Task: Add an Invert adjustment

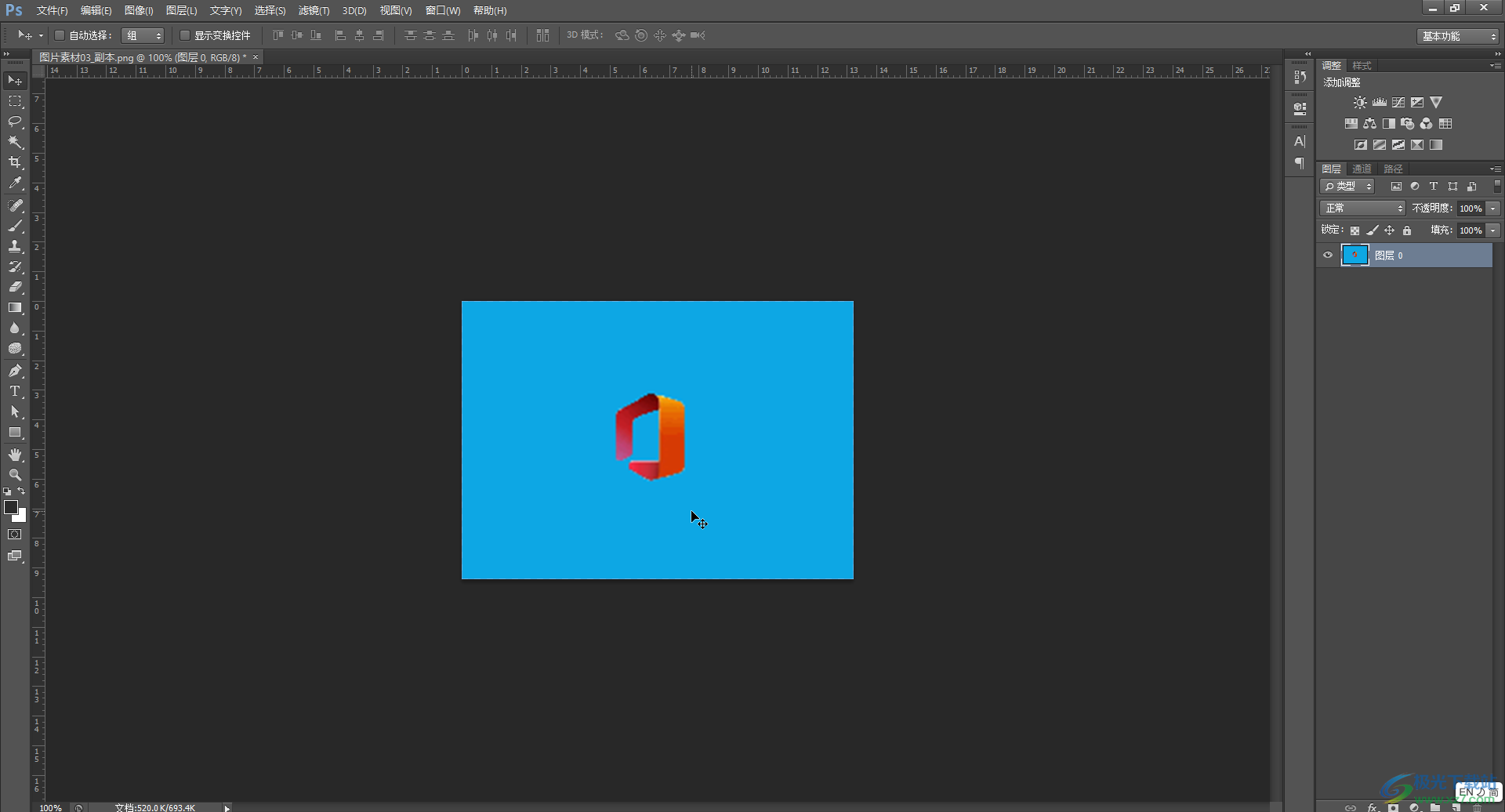Action: click(1361, 145)
